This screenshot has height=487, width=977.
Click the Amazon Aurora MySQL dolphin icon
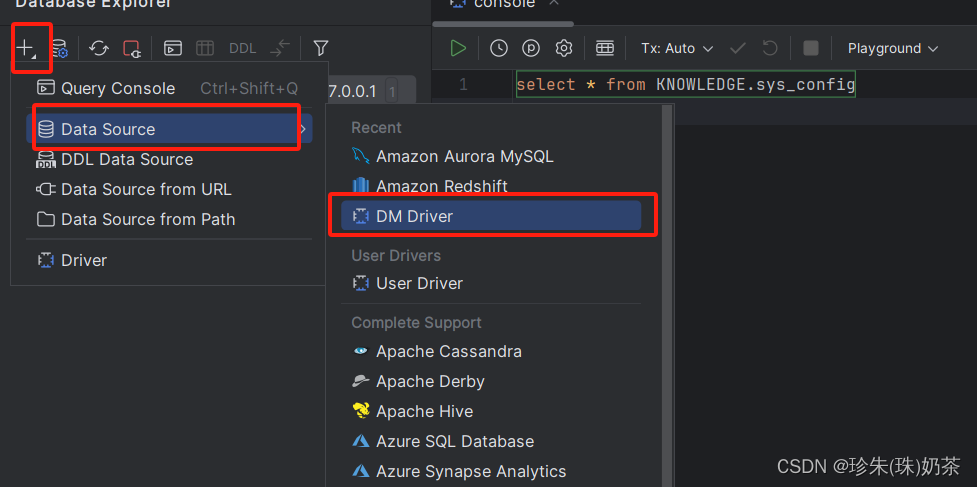click(361, 156)
